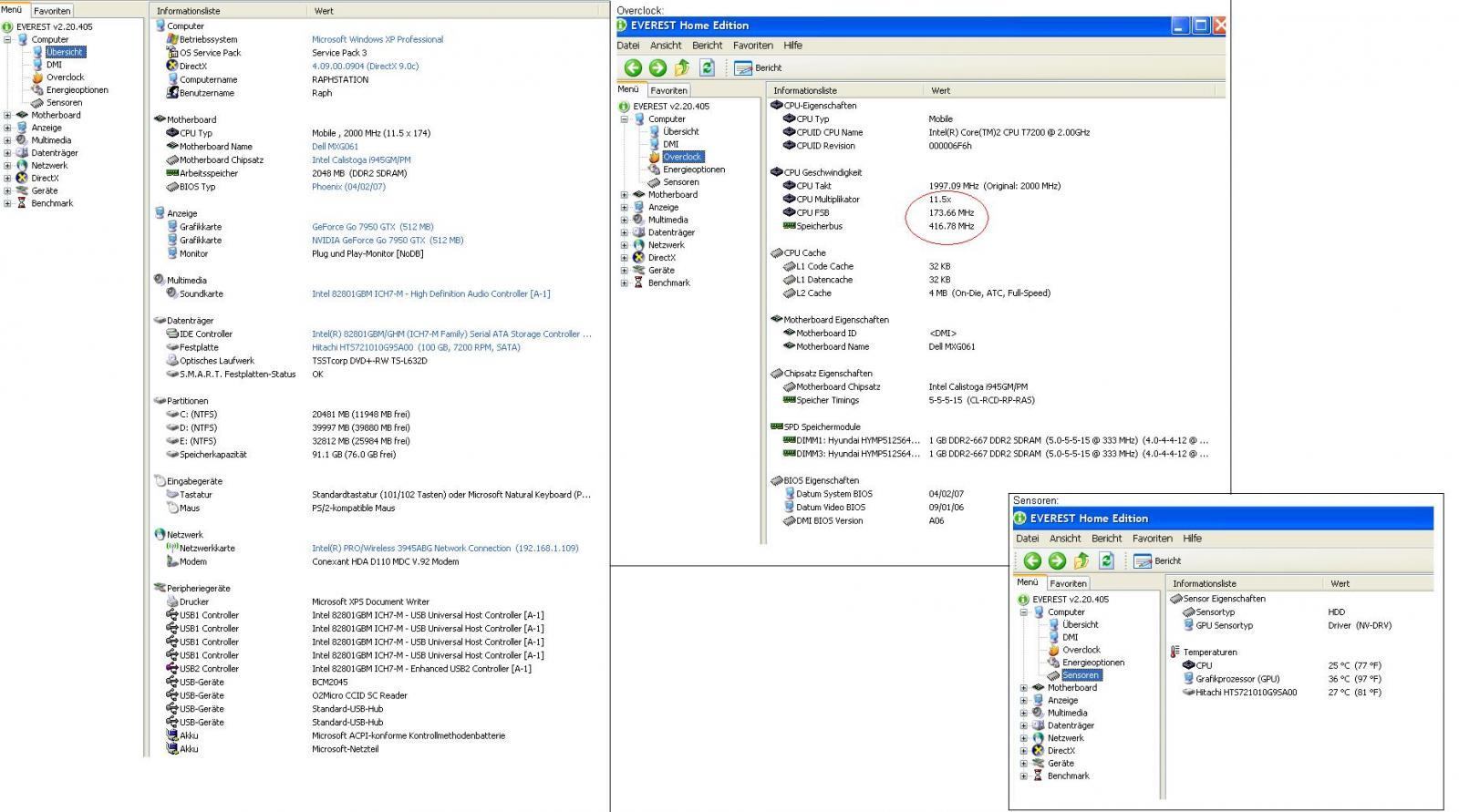Select Netzwerk in the Sensoren window tree
The image size is (1459, 812).
pos(1065,738)
